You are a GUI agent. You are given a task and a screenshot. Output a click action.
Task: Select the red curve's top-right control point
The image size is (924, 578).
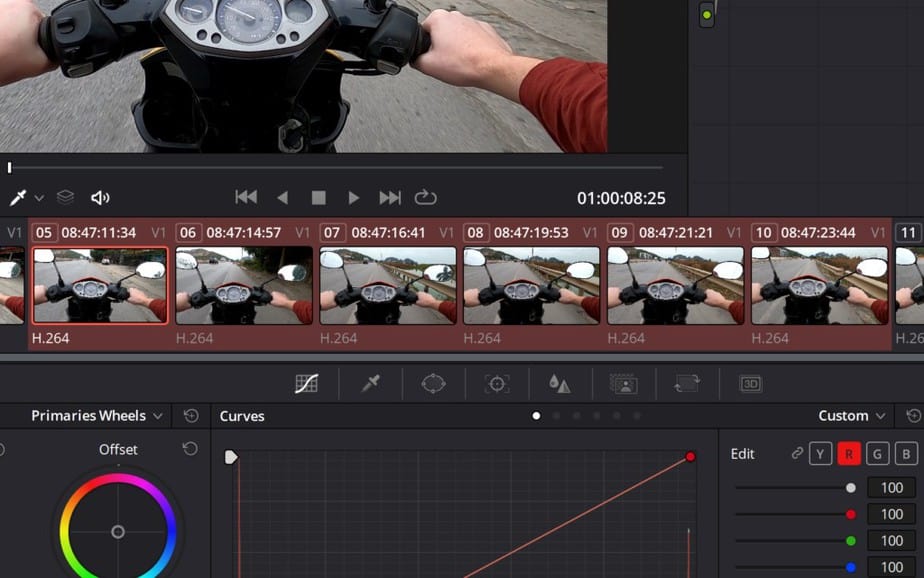coord(690,457)
